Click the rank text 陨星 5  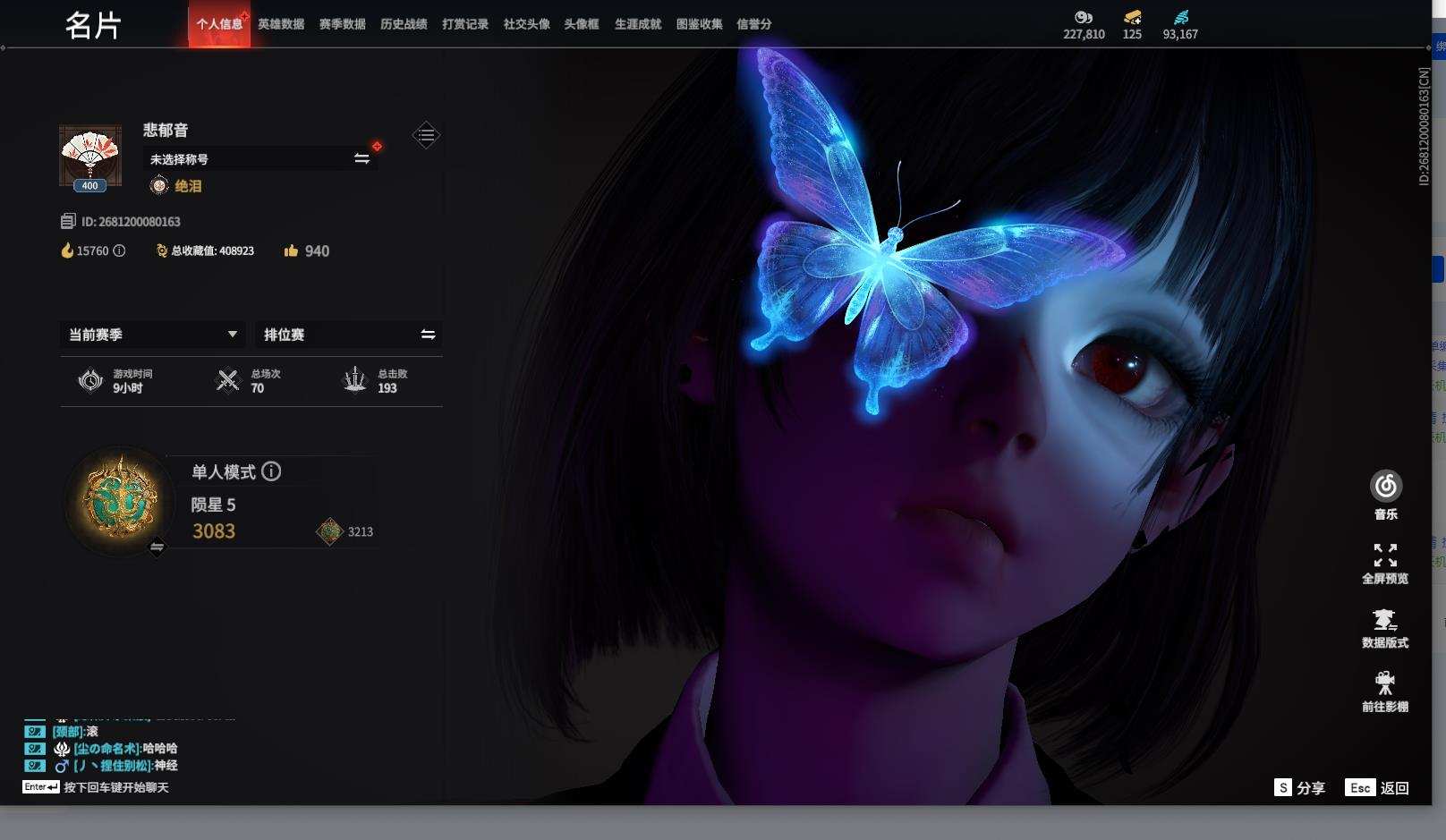[x=213, y=505]
